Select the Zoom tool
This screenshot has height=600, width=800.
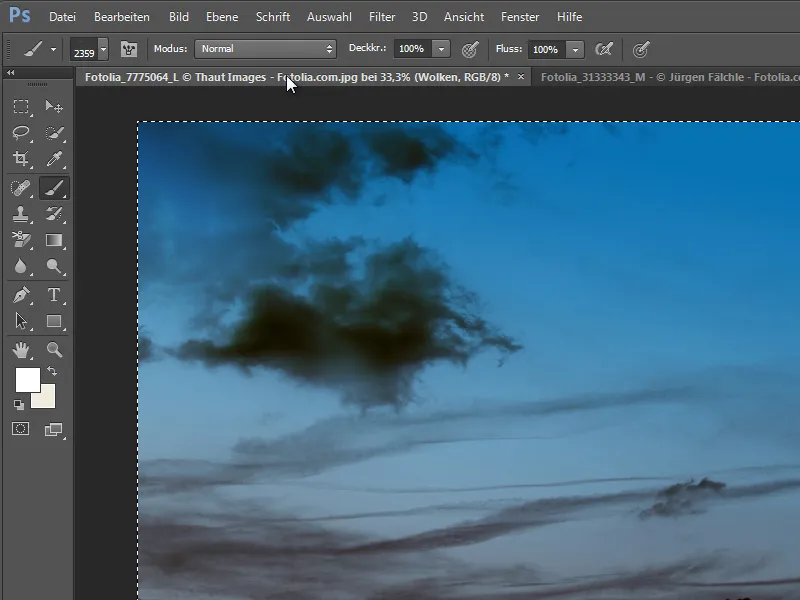tap(54, 350)
